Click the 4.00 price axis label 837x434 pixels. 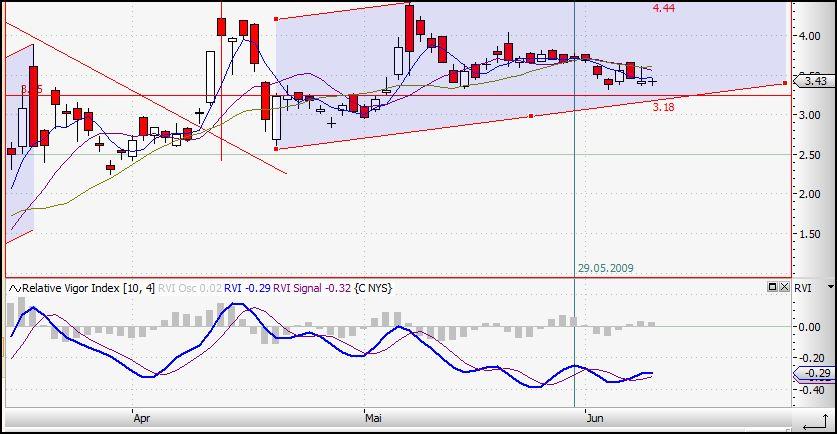click(810, 36)
